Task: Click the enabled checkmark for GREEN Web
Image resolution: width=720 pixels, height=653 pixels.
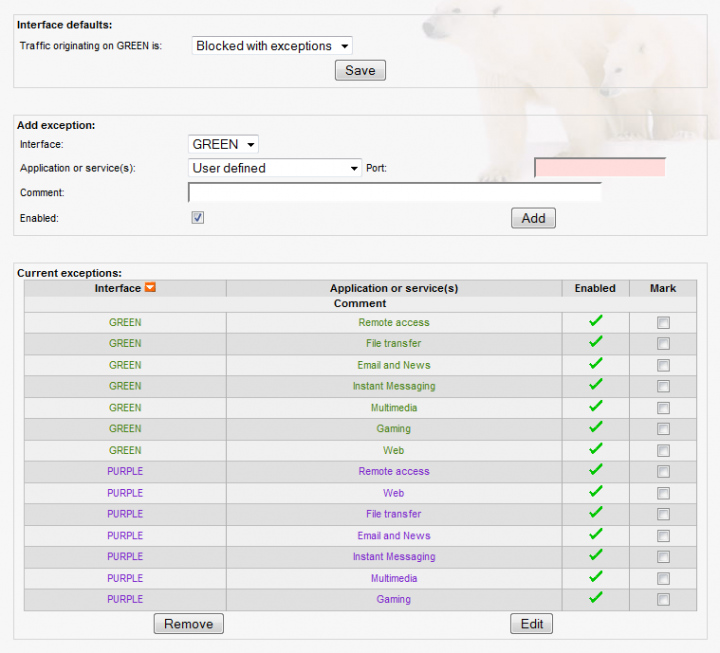Action: (596, 450)
